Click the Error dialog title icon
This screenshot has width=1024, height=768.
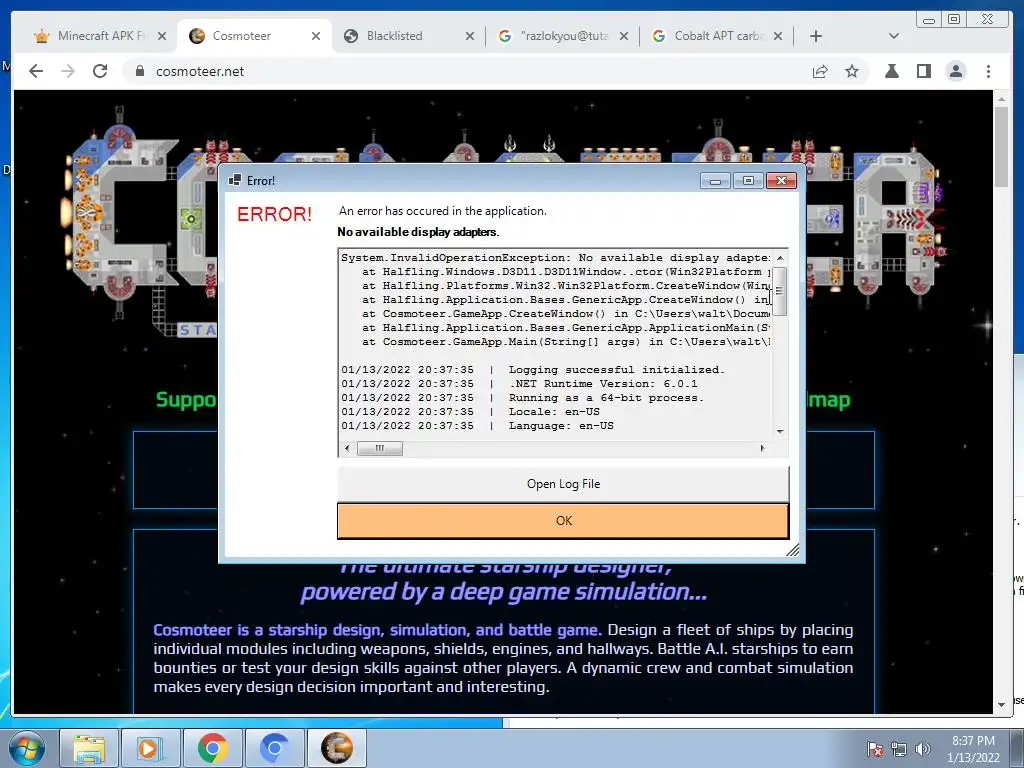coord(234,180)
